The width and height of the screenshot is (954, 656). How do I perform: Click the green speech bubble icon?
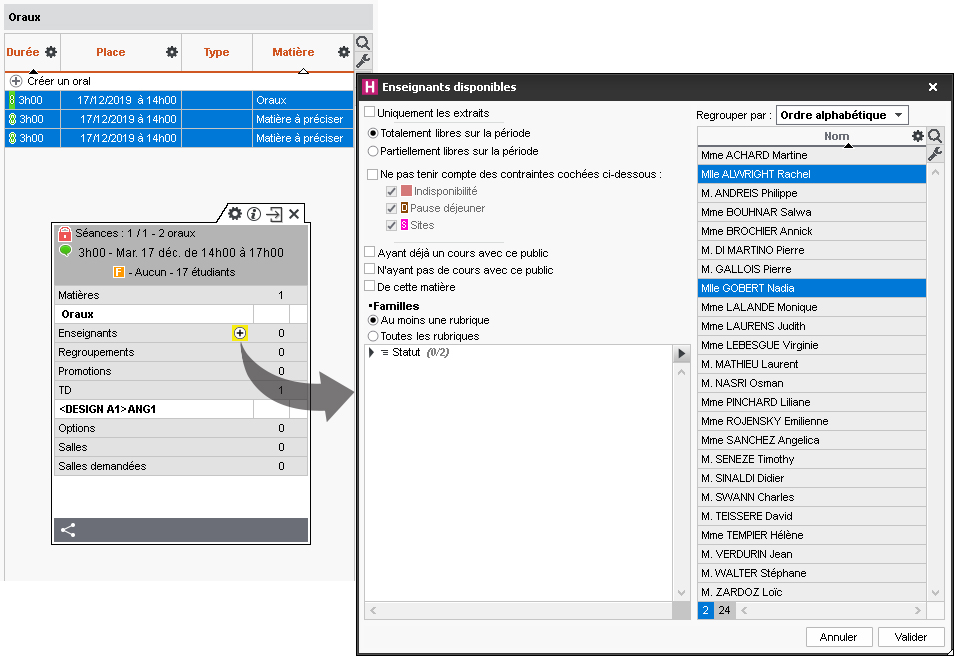coord(65,251)
